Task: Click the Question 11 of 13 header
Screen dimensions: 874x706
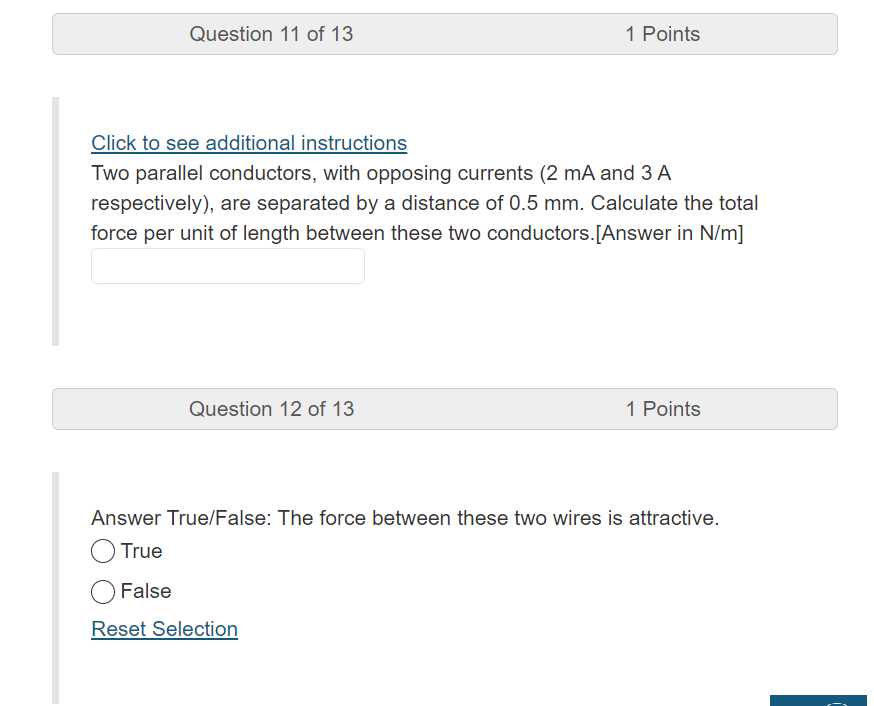Action: click(271, 33)
